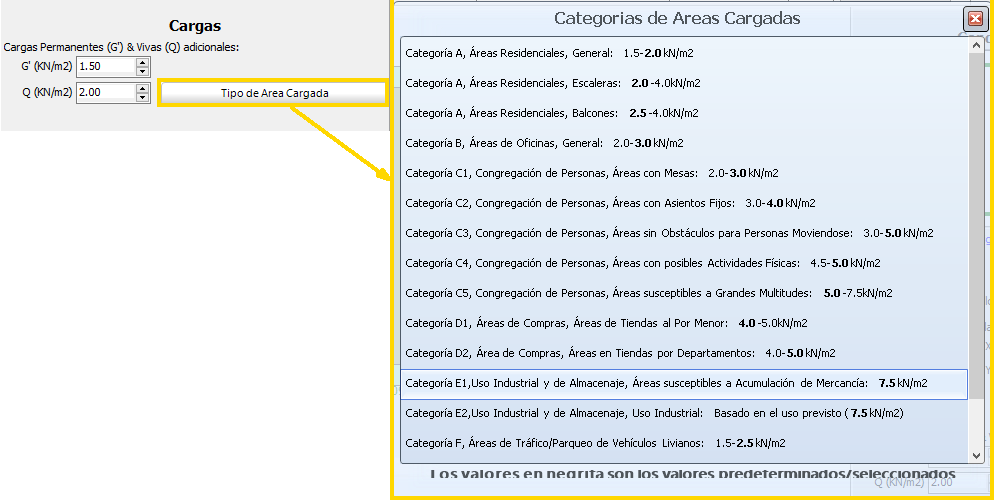
Task: Select Categoría D1, Tiendas al Por Menor
Action: coord(606,323)
